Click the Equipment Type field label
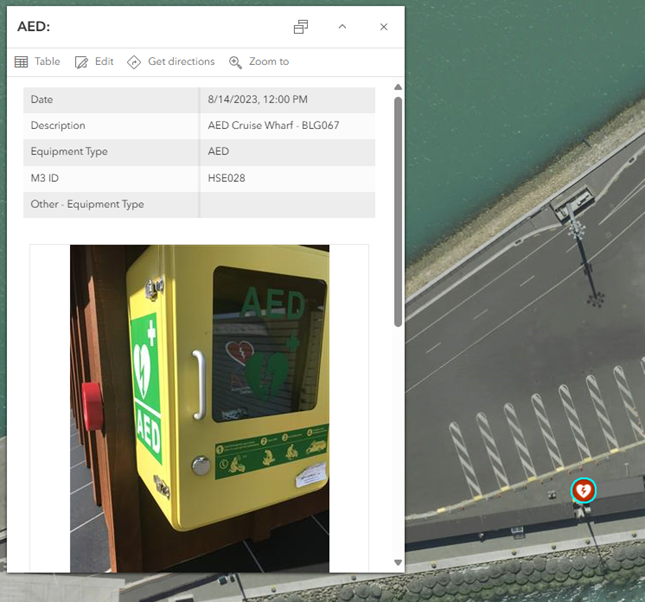 pyautogui.click(x=69, y=152)
